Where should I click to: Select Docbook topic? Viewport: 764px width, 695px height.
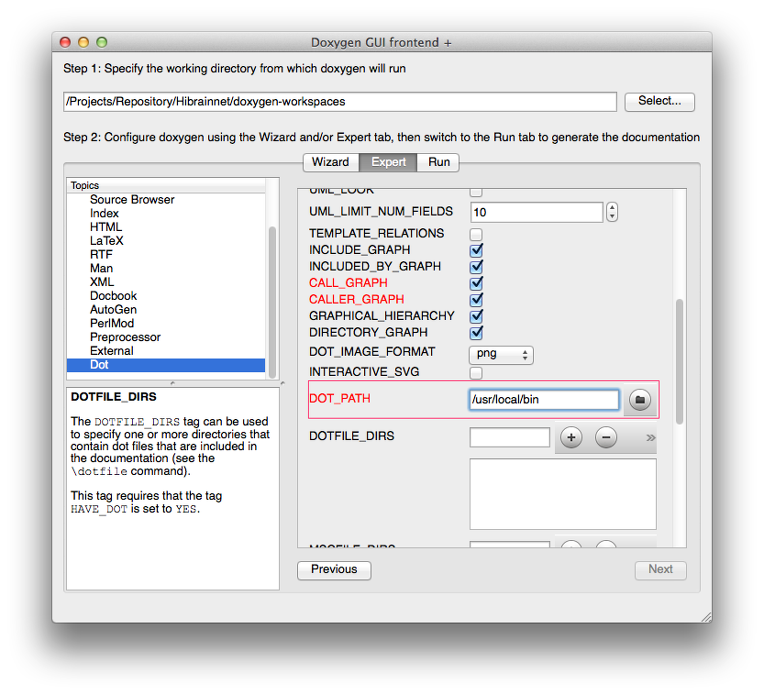[114, 296]
